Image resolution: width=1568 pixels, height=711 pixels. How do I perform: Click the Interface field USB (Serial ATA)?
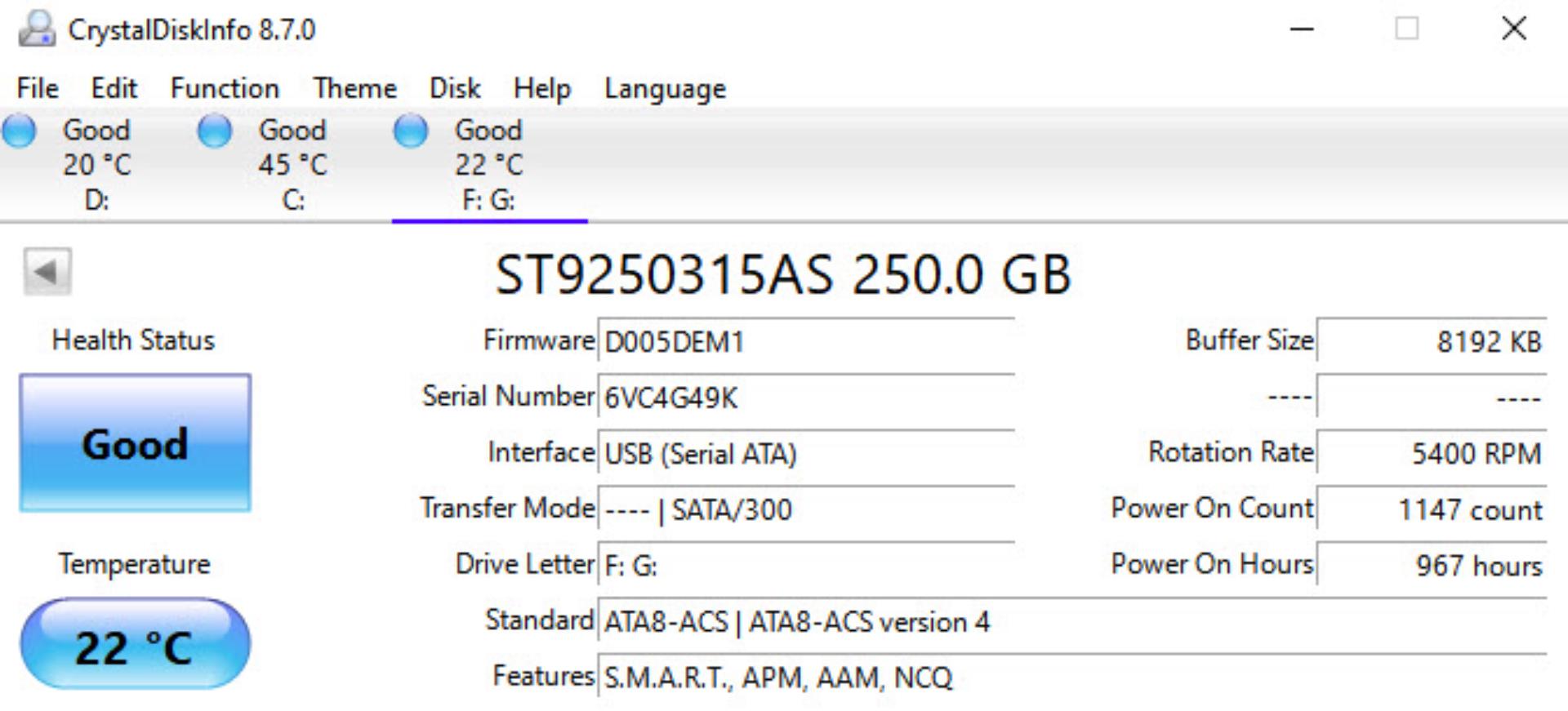(x=806, y=453)
